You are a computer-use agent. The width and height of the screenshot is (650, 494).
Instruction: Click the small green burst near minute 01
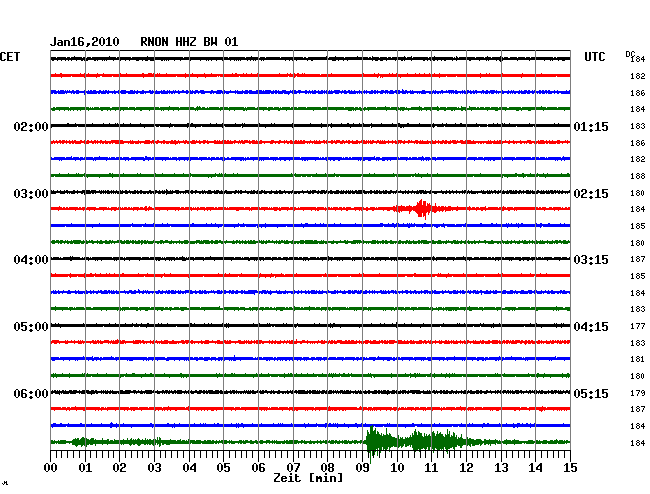coord(81,442)
